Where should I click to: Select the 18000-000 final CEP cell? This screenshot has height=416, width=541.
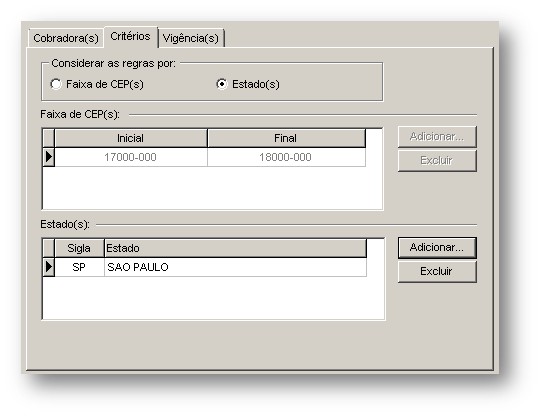[286, 157]
